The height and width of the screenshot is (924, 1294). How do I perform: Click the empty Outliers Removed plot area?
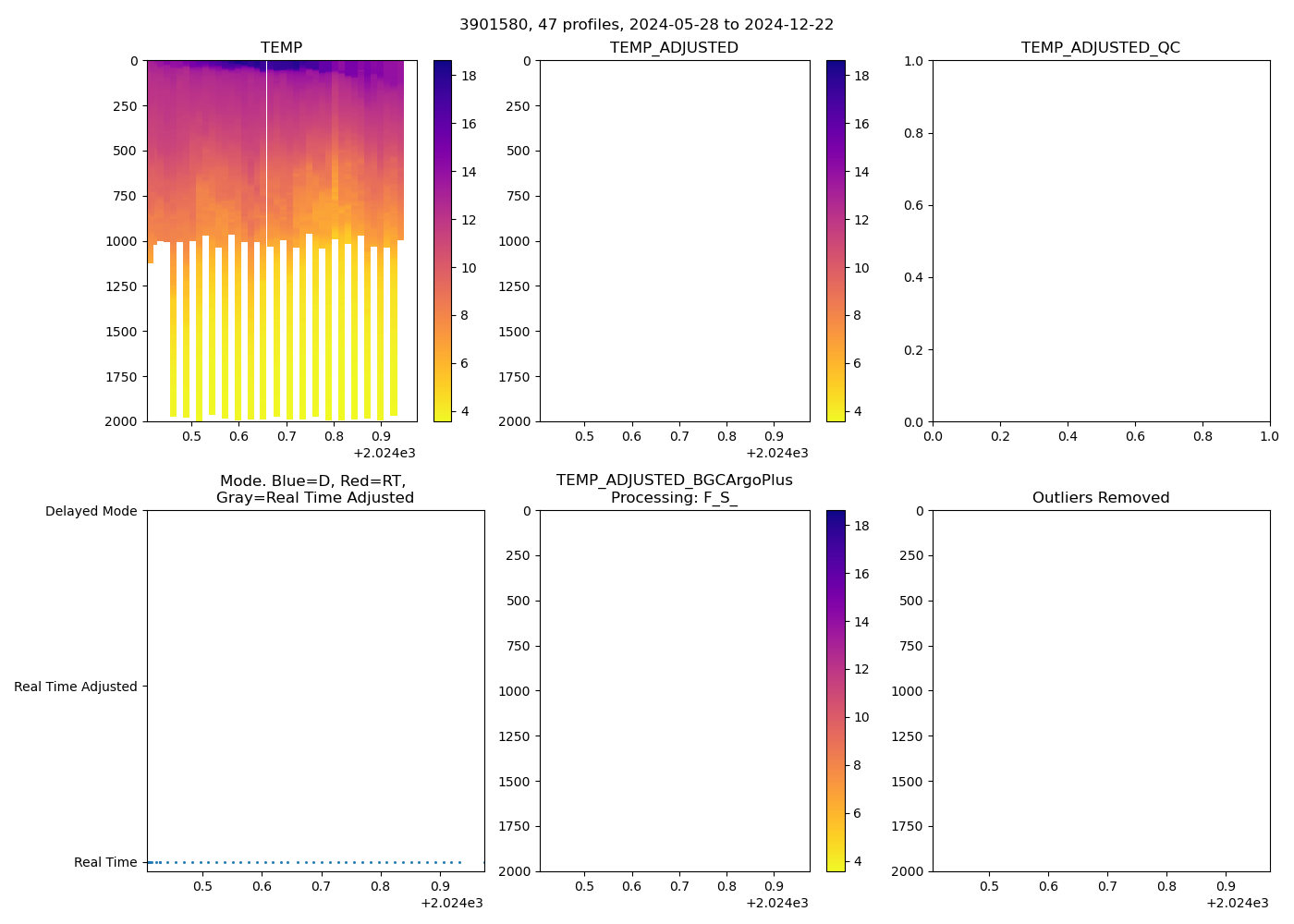click(1100, 690)
